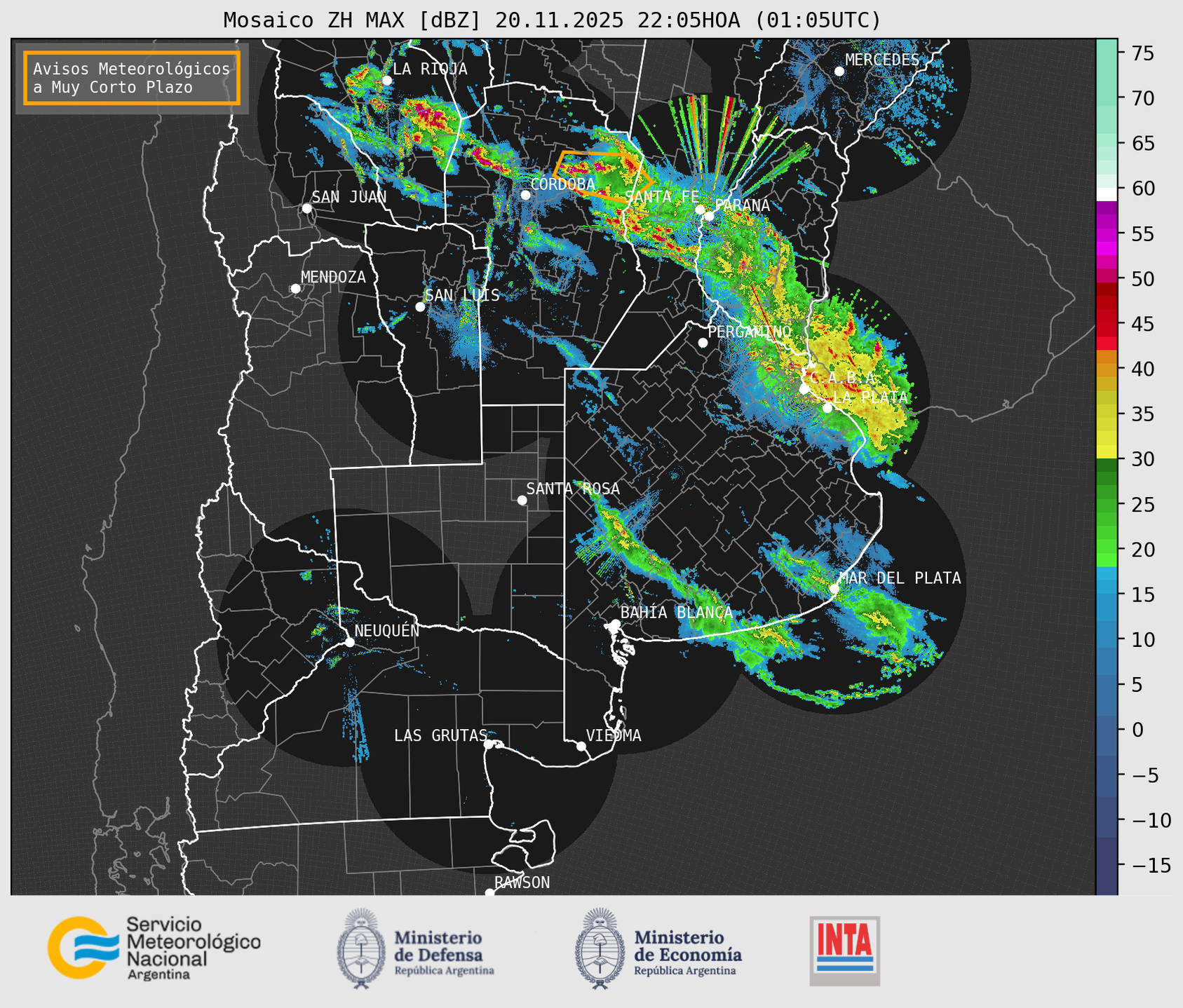The width and height of the screenshot is (1183, 1008).
Task: Click the INTA logo
Action: [x=844, y=951]
